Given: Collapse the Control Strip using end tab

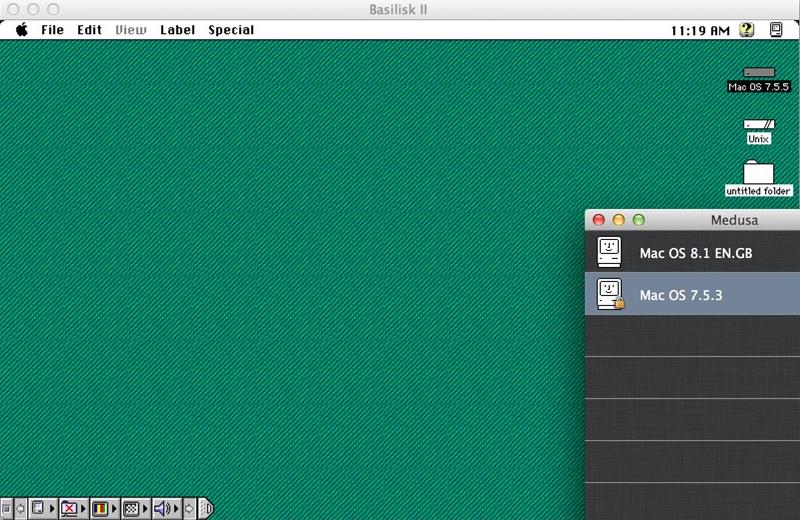Looking at the screenshot, I should 205,509.
